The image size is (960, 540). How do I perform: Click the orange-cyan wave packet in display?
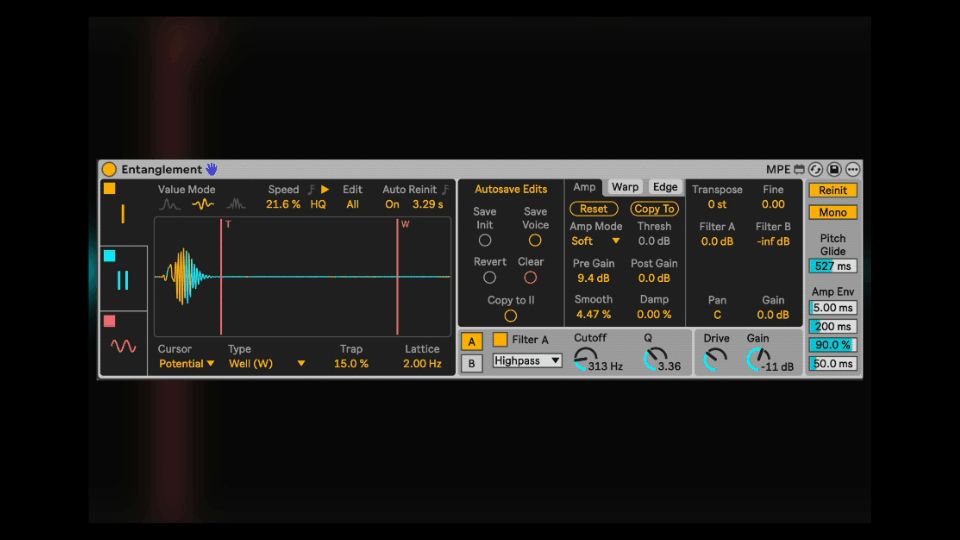pyautogui.click(x=184, y=277)
